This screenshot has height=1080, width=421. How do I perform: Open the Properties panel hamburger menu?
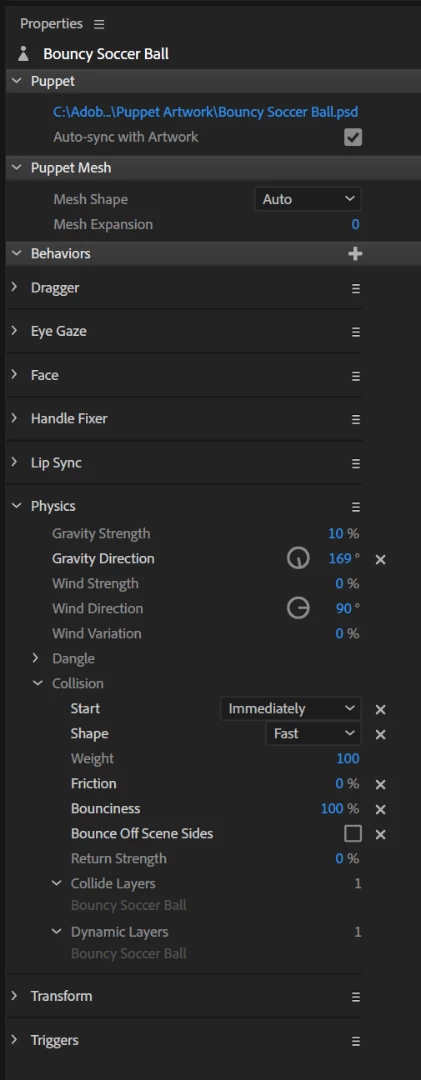pyautogui.click(x=99, y=24)
